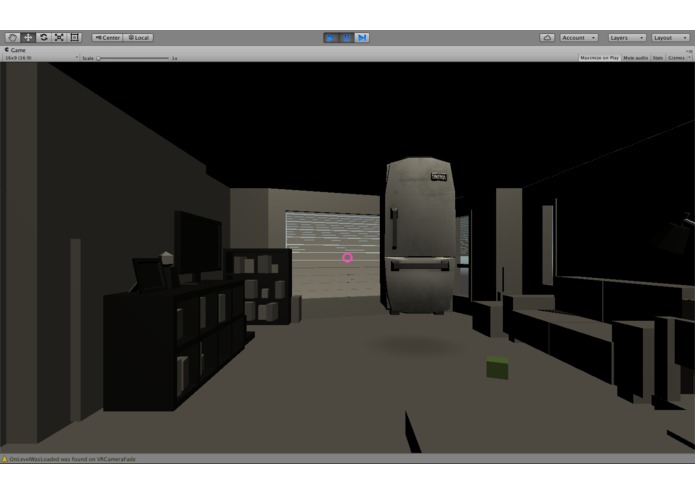
Task: Click the OnLevelWasLoaded warning message
Action: tap(73, 459)
